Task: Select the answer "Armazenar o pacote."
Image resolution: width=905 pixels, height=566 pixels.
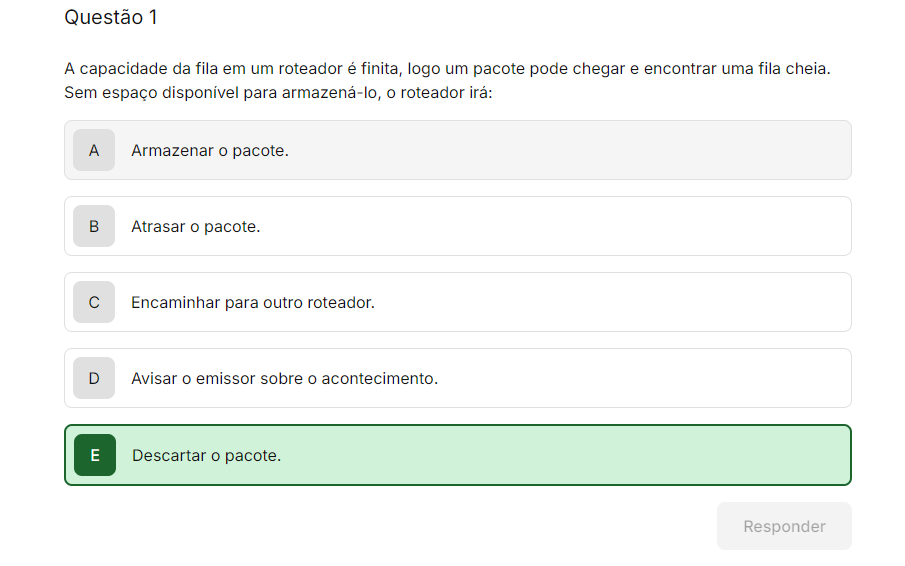Action: tap(458, 150)
